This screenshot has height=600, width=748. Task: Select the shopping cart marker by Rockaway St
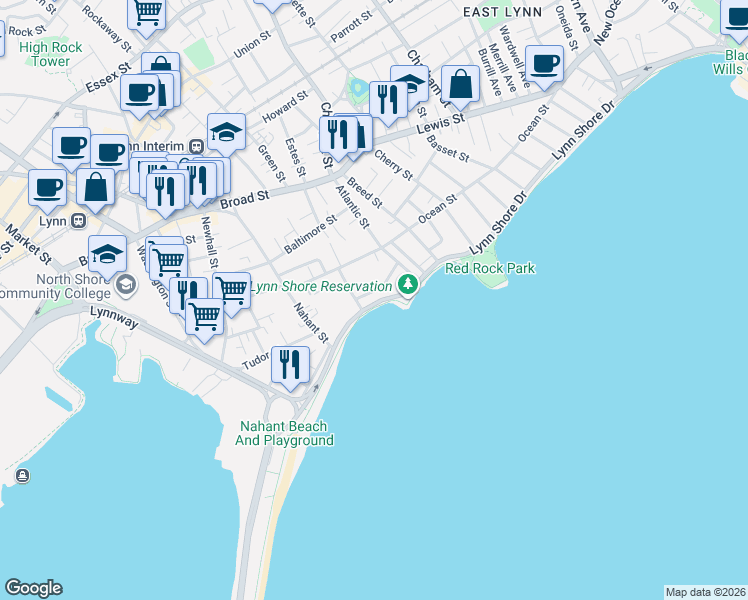[x=147, y=13]
